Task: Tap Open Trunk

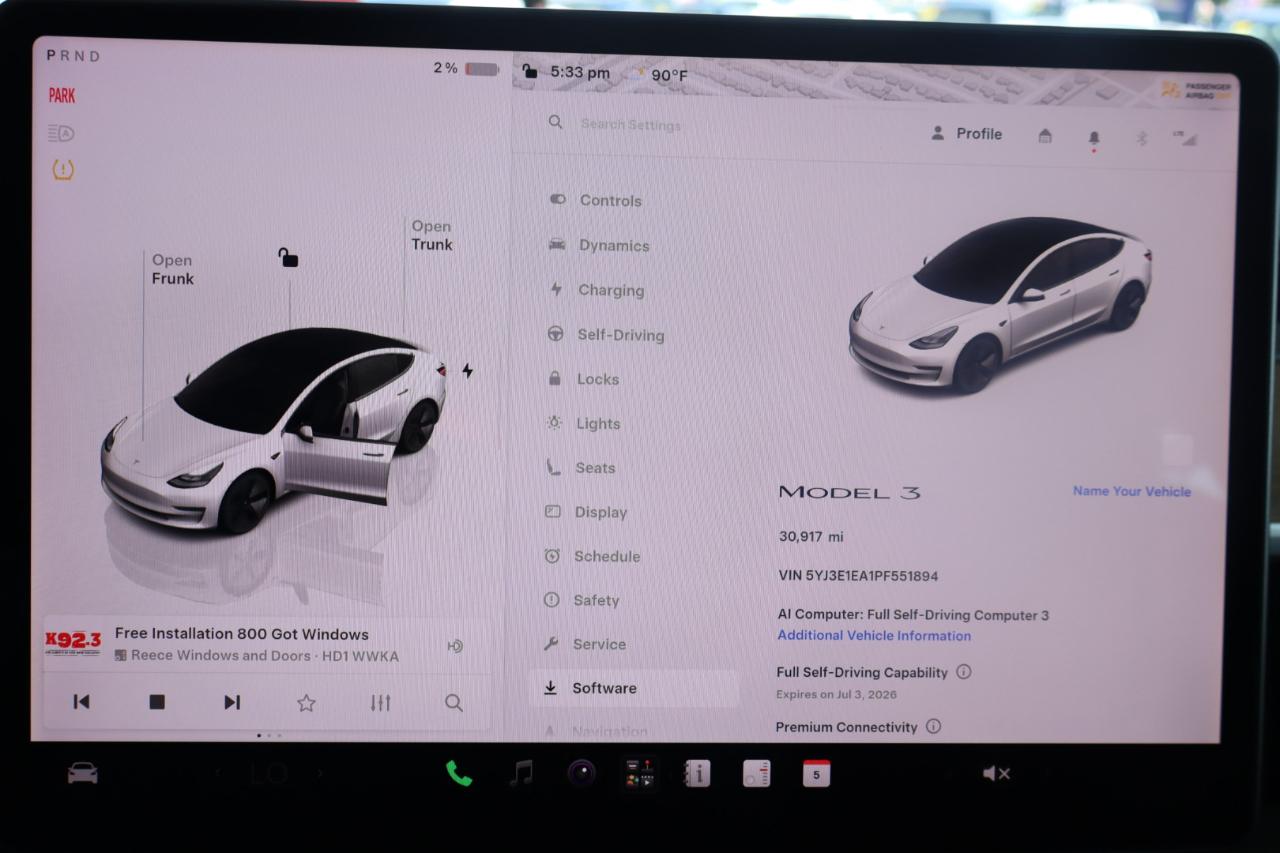Action: 432,235
